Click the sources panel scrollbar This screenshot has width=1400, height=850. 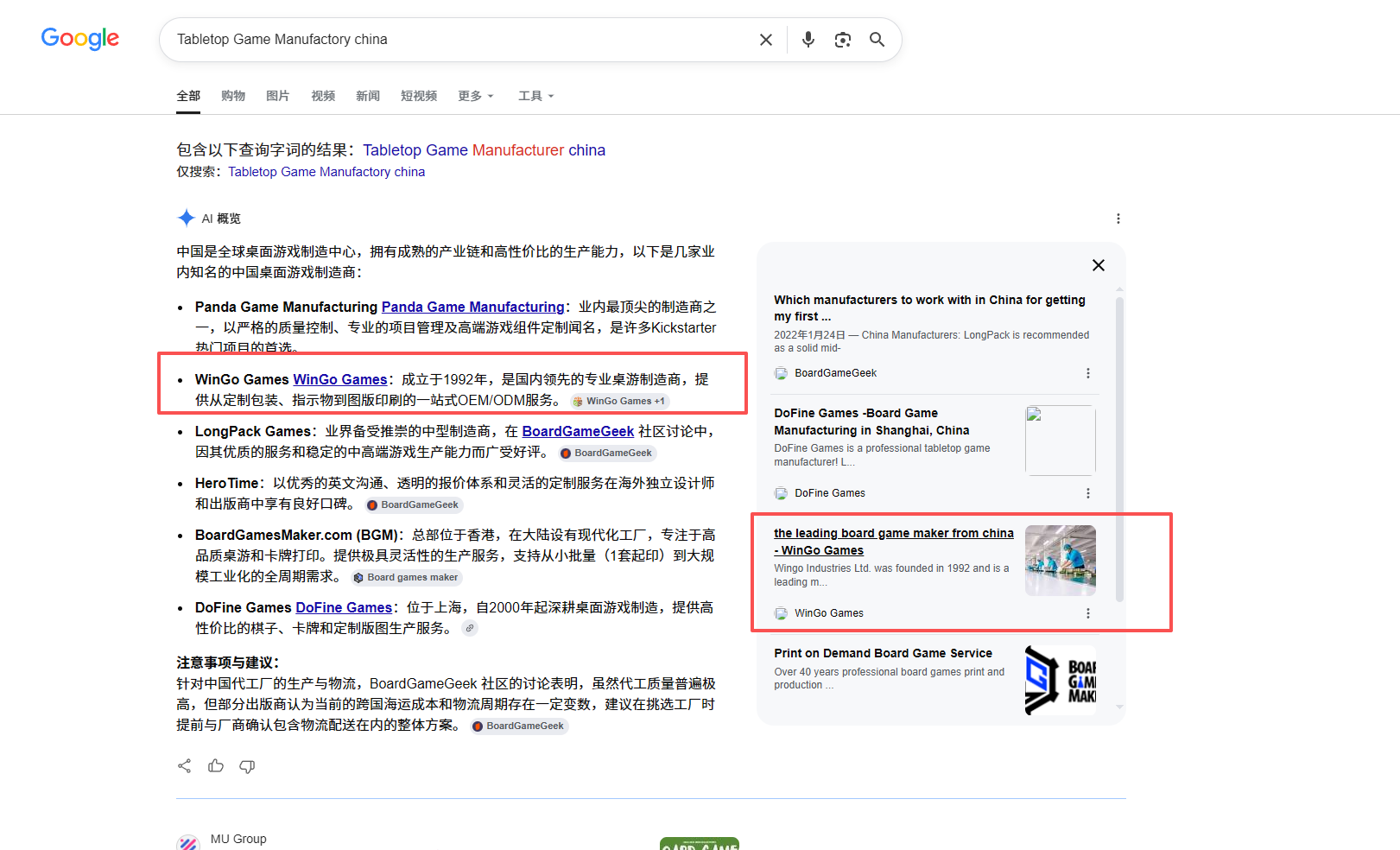point(1119,449)
